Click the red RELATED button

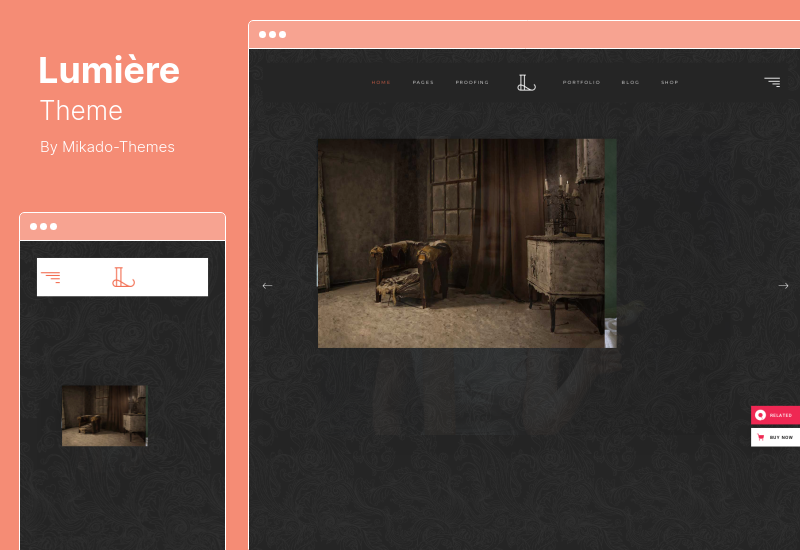click(x=775, y=415)
